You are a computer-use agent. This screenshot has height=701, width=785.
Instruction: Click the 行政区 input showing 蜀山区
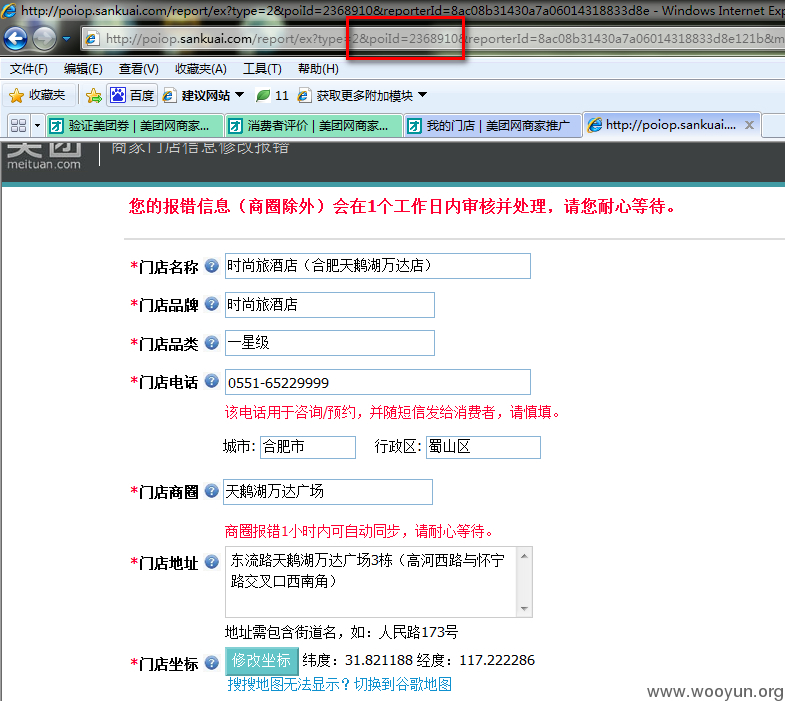[x=483, y=447]
